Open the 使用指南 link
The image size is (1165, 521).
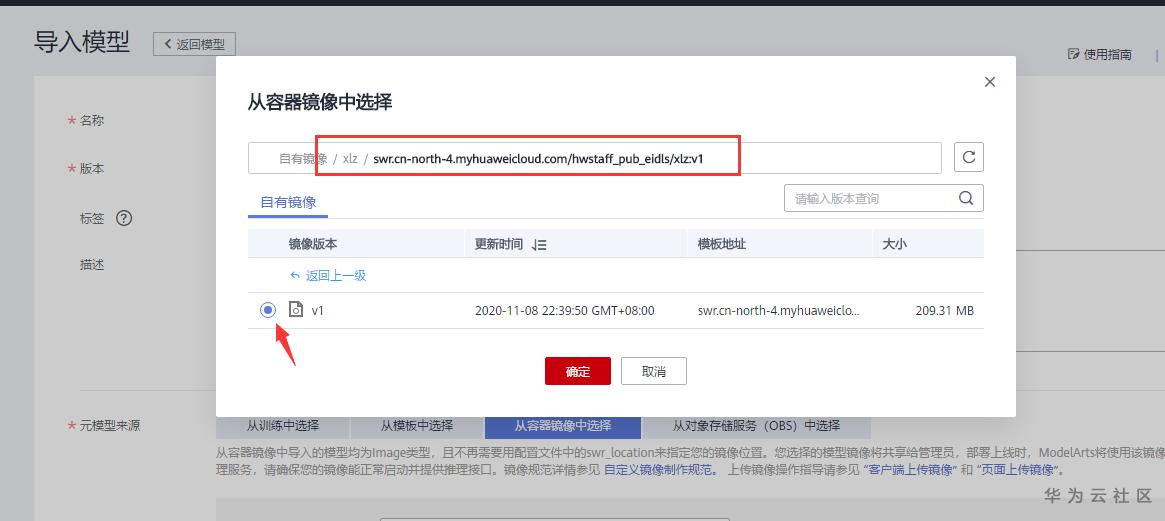1108,54
